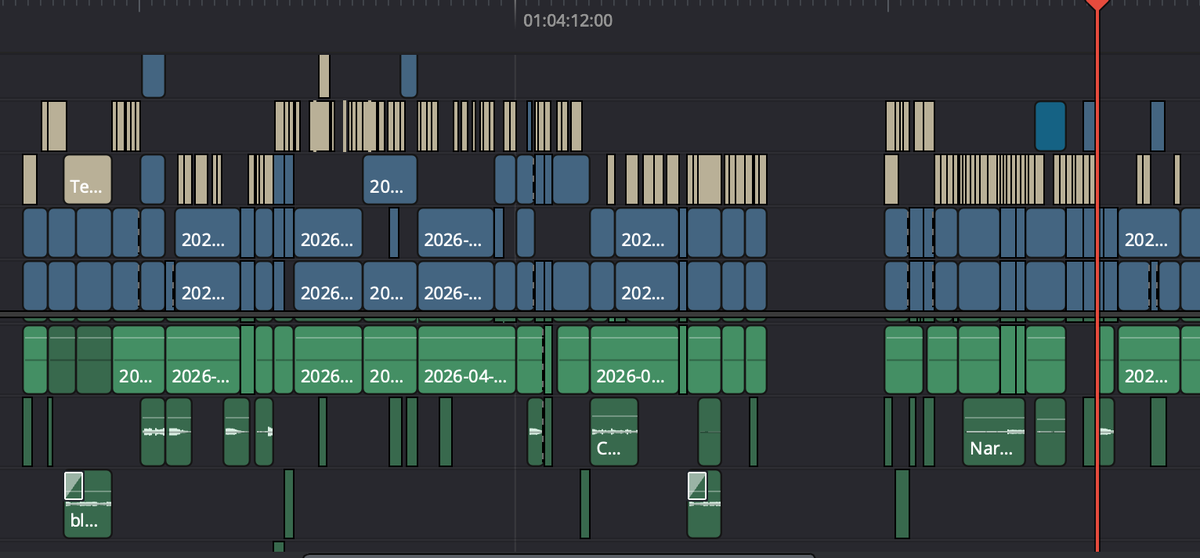Image resolution: width=1200 pixels, height=558 pixels.
Task: Select the 'bl...' audio clip
Action: point(88,504)
